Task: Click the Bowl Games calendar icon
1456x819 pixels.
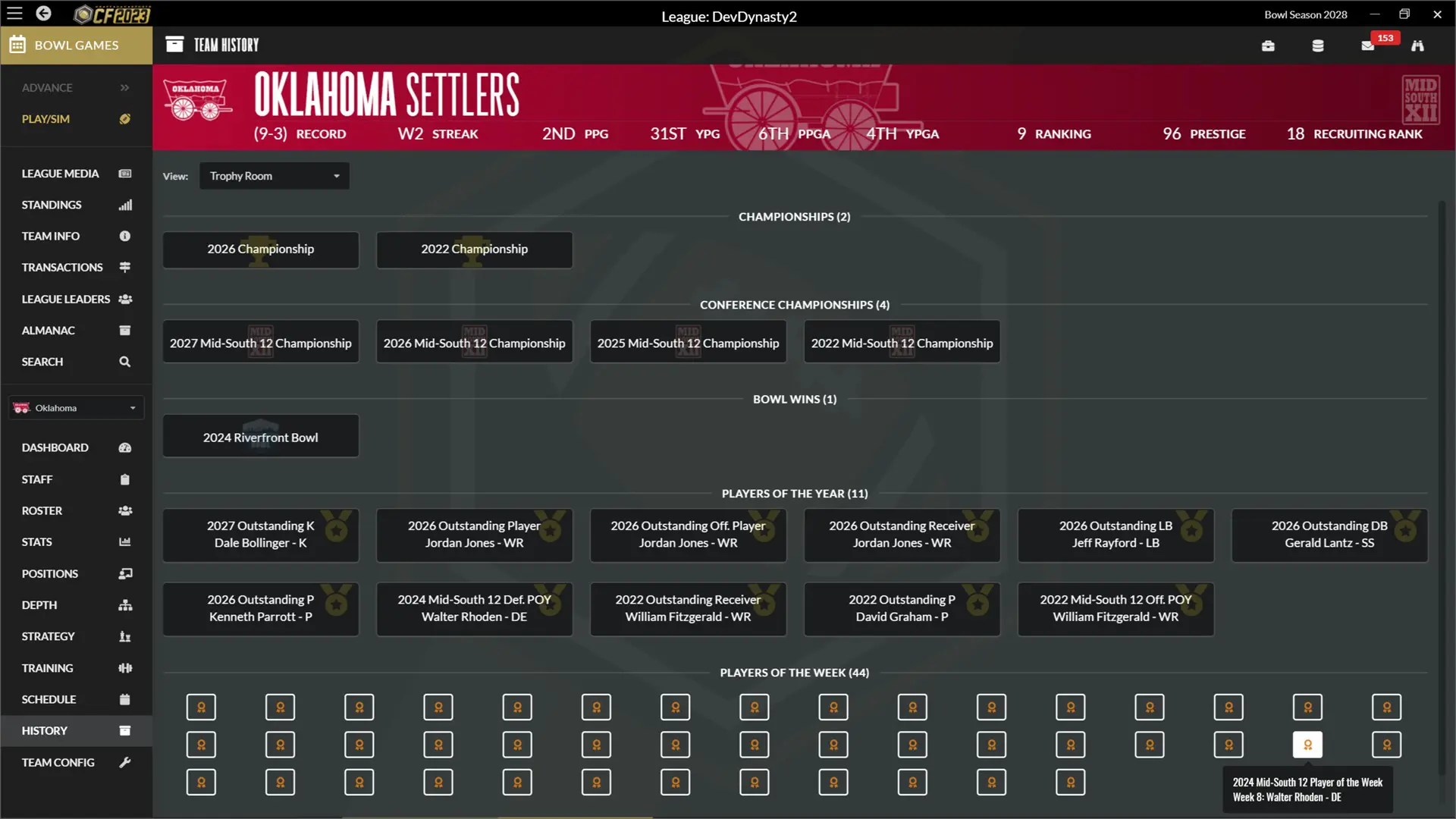Action: pyautogui.click(x=16, y=45)
